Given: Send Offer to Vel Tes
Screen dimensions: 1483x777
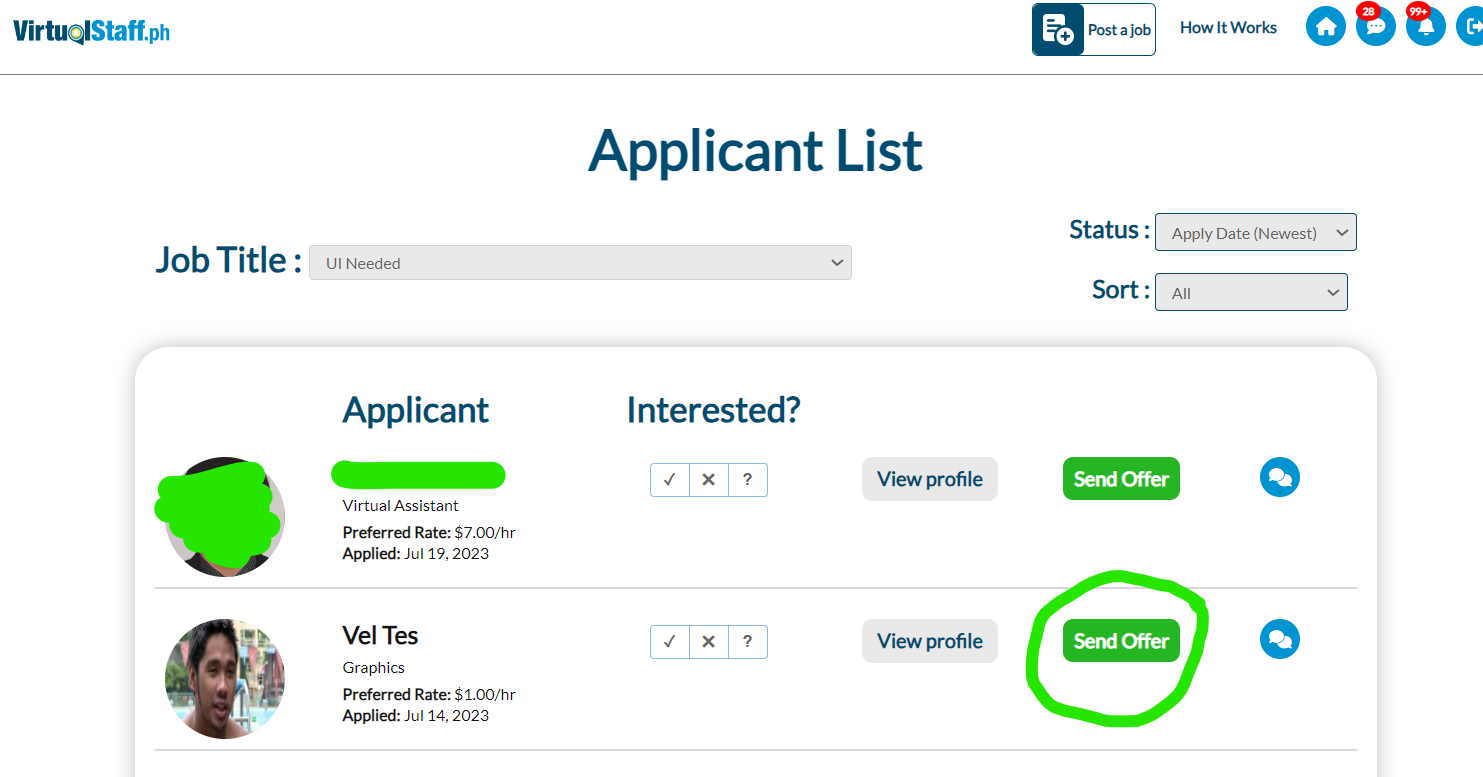Looking at the screenshot, I should [x=1121, y=641].
